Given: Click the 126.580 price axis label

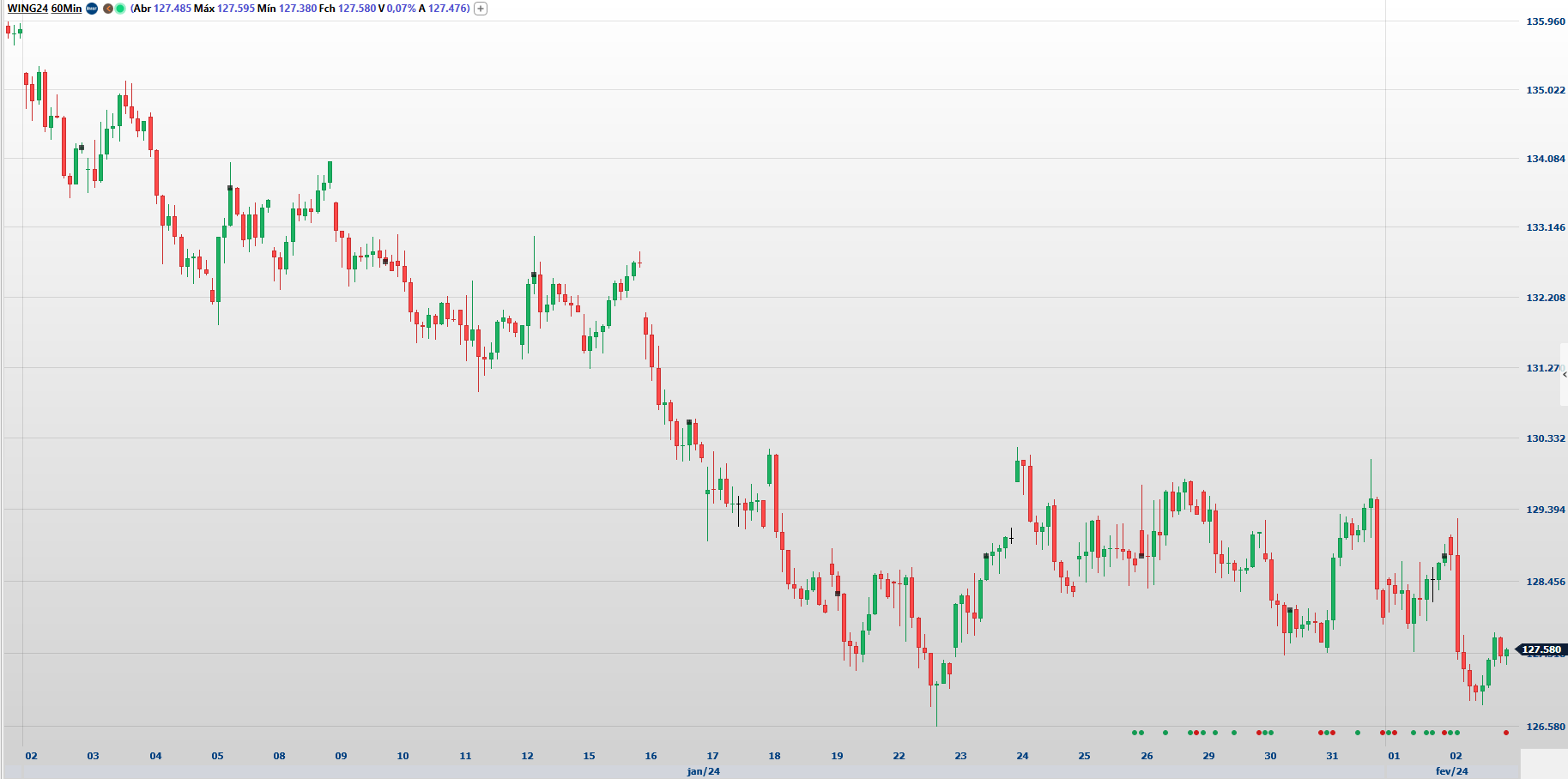Looking at the screenshot, I should pos(1545,727).
